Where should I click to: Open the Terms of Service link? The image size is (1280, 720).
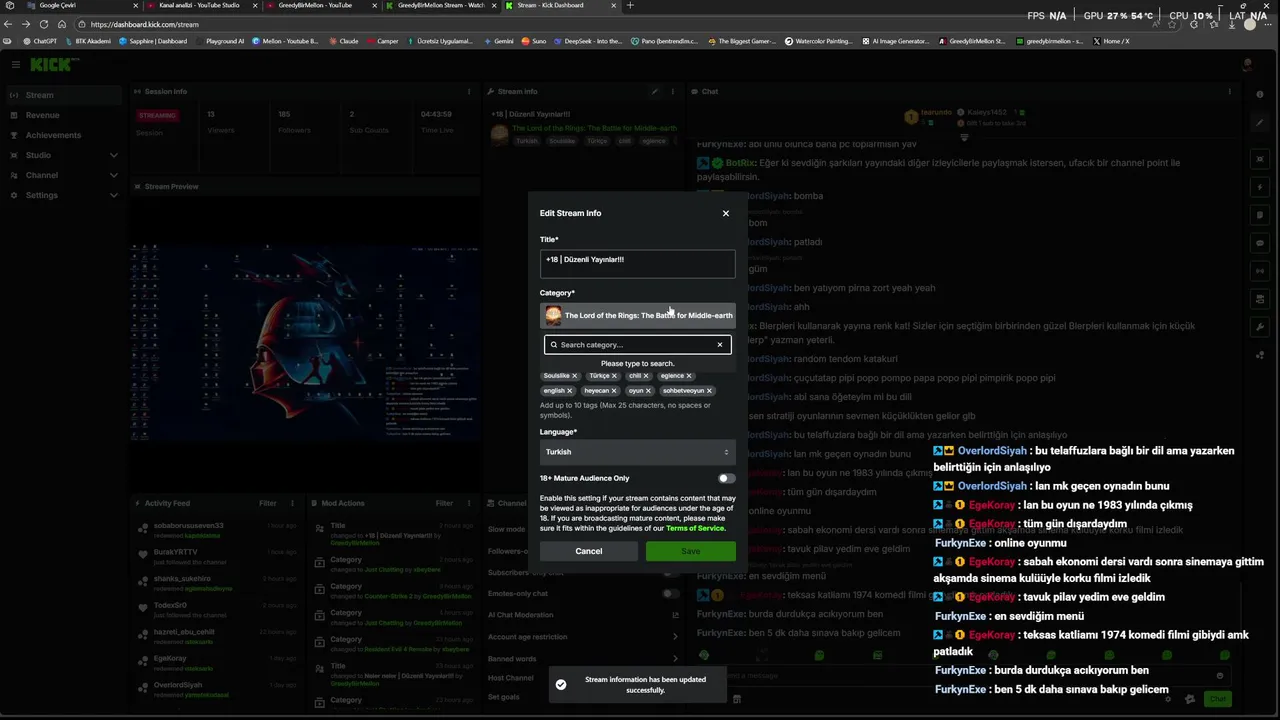695,528
